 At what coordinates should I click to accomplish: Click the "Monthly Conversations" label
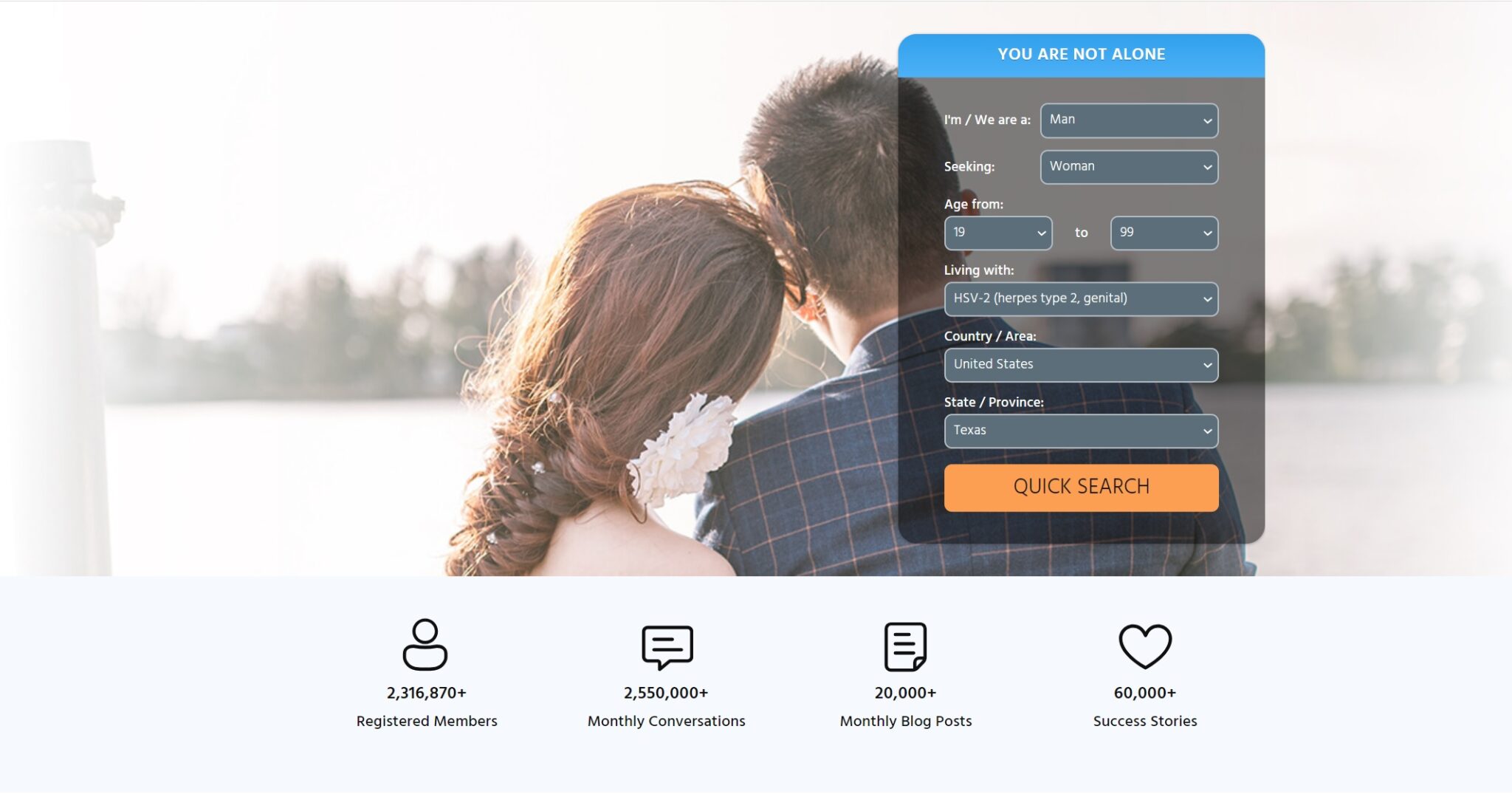click(x=666, y=721)
